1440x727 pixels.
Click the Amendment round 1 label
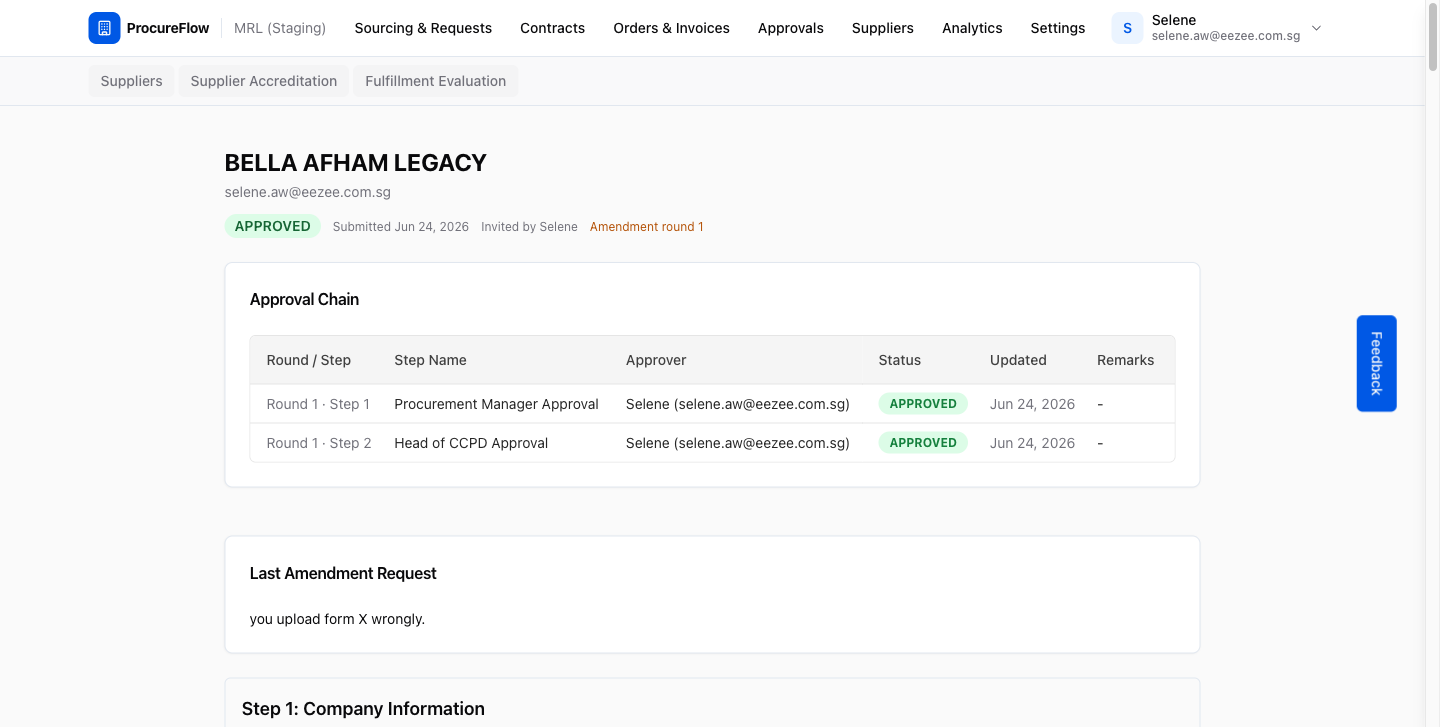pos(647,227)
